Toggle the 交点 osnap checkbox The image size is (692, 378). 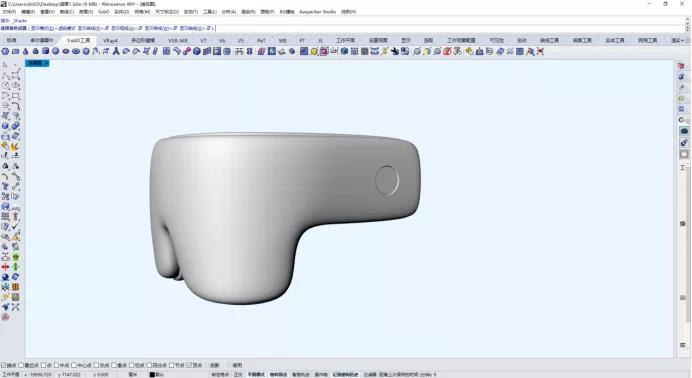pyautogui.click(x=96, y=365)
